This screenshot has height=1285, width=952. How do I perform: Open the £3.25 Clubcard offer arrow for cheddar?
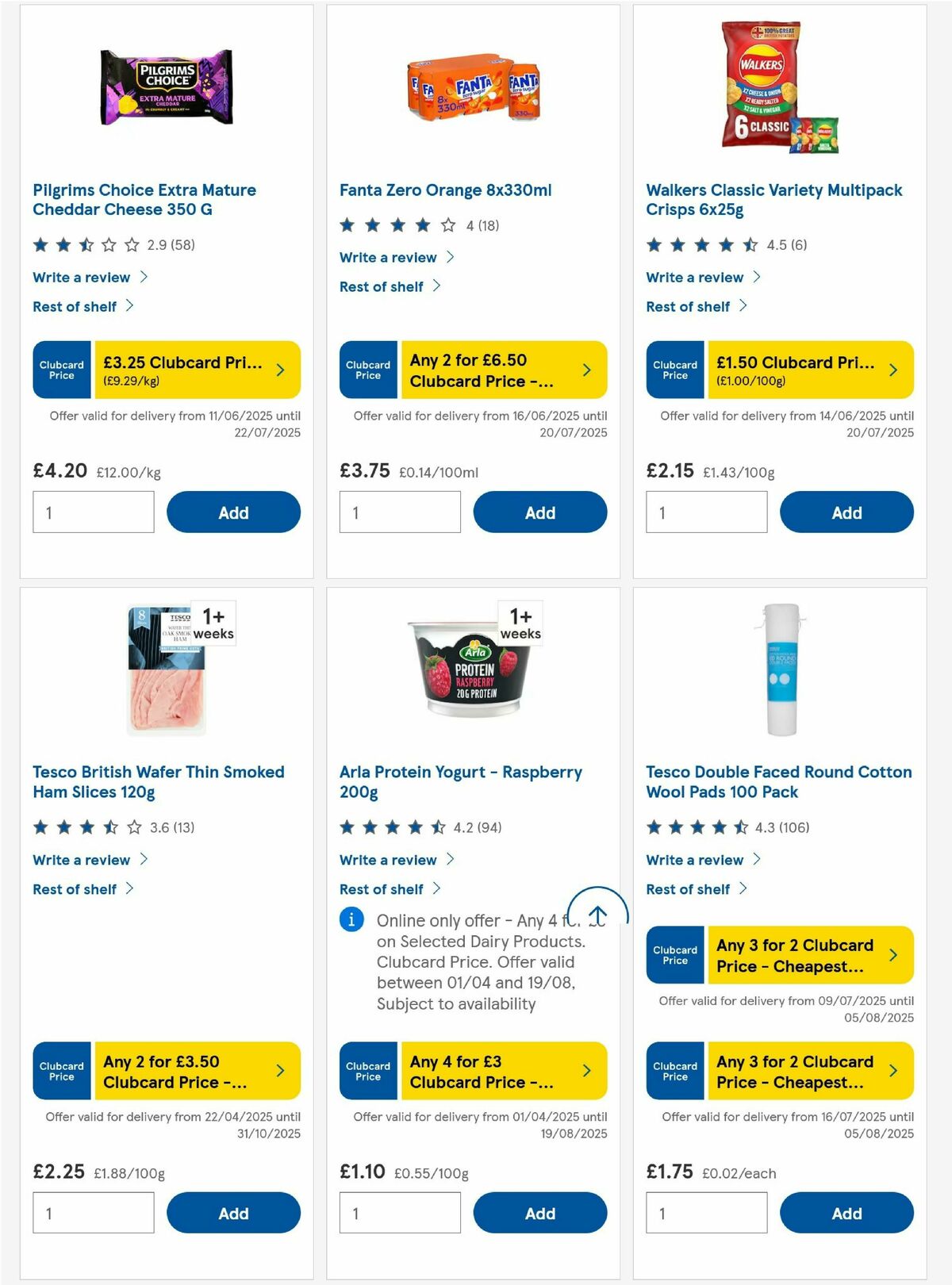pos(279,370)
